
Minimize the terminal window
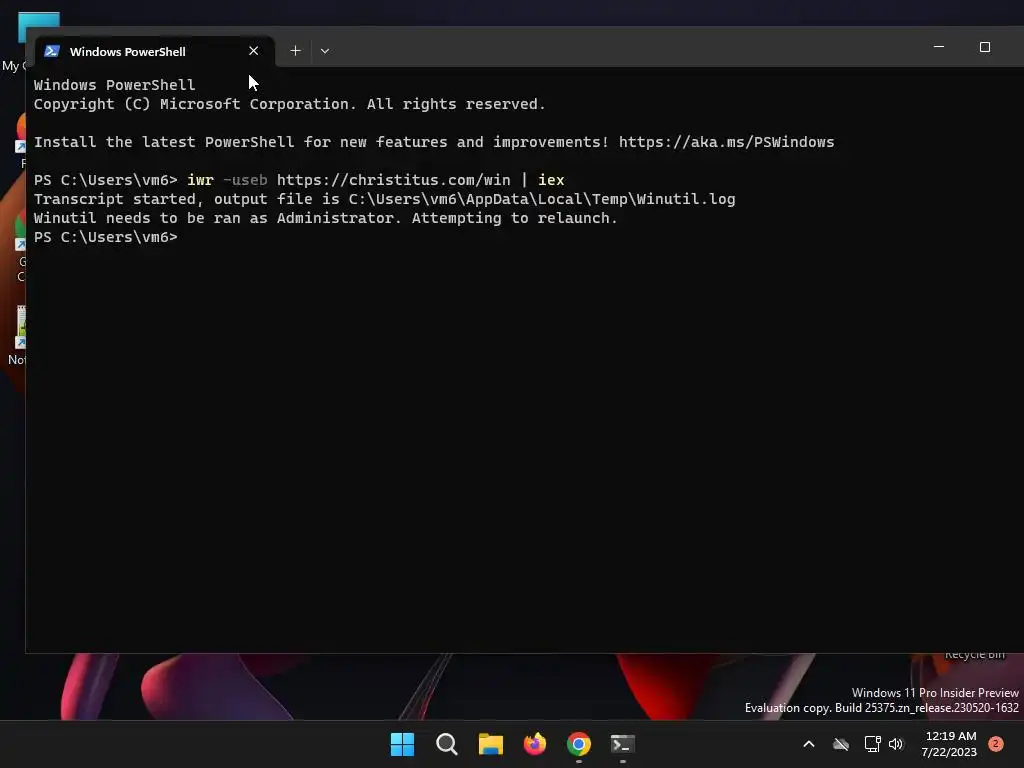[x=938, y=47]
